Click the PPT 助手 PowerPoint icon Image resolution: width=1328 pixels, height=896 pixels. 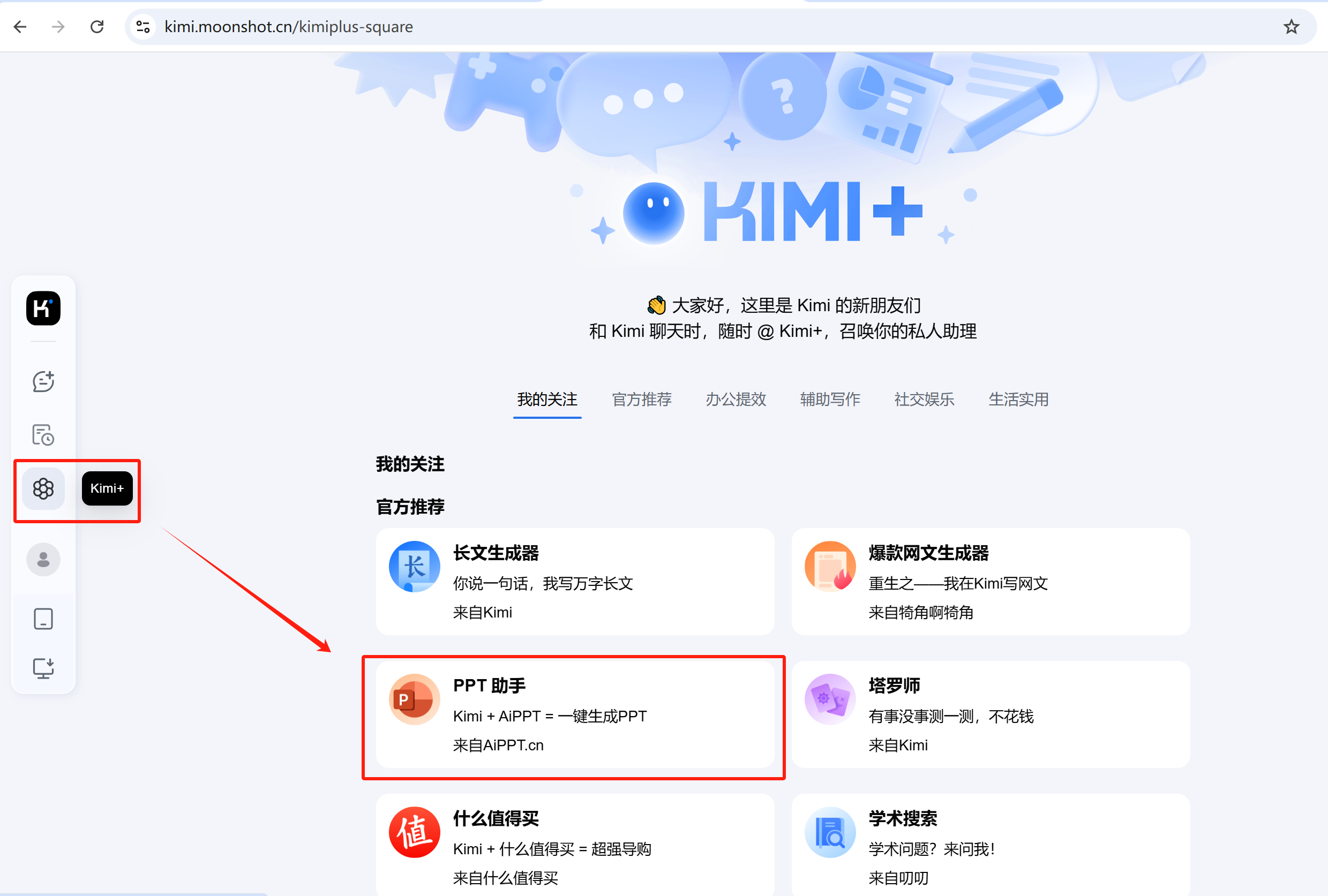tap(414, 699)
